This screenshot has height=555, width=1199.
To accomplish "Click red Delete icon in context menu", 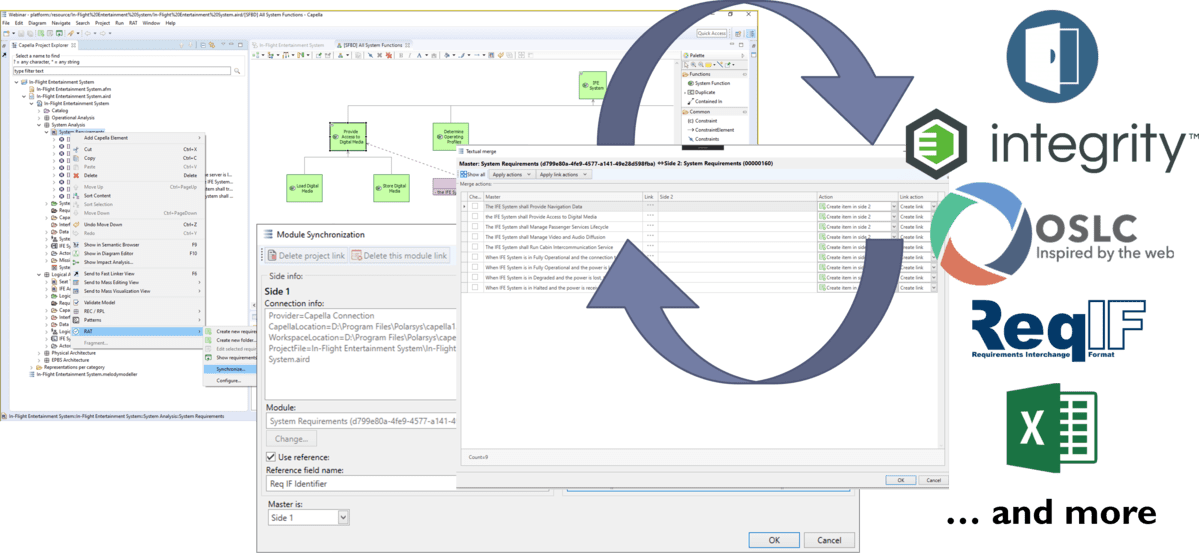I will 76,175.
